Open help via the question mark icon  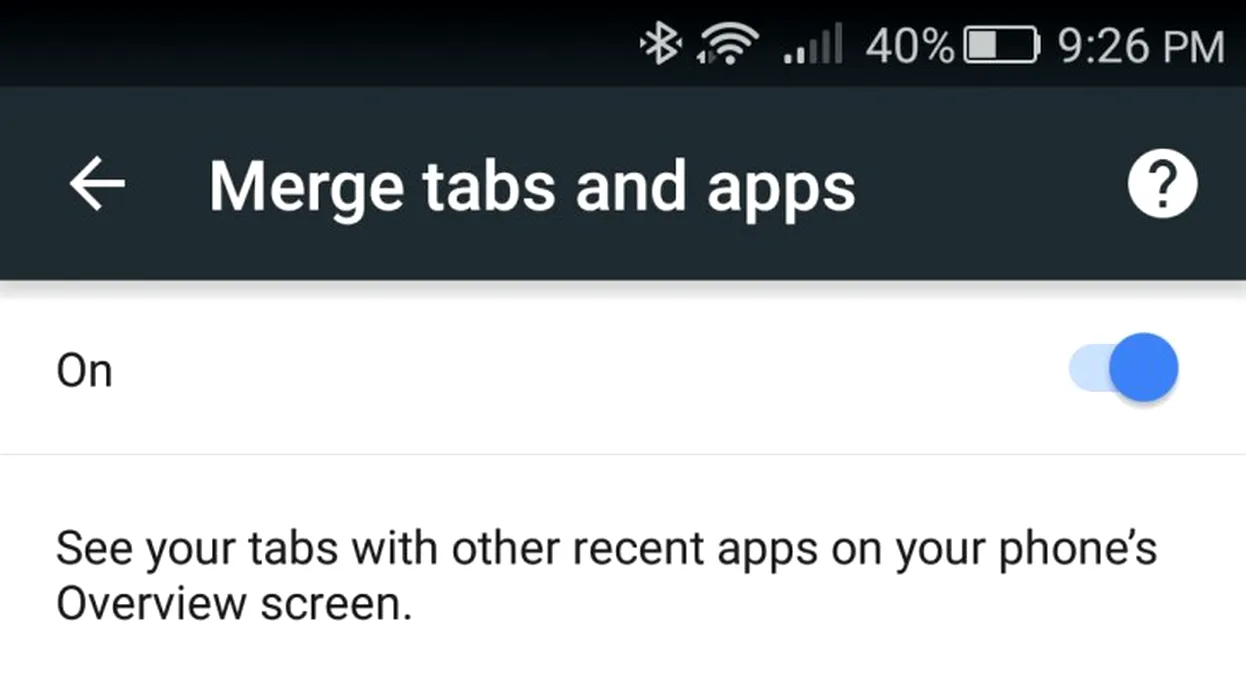point(1162,185)
